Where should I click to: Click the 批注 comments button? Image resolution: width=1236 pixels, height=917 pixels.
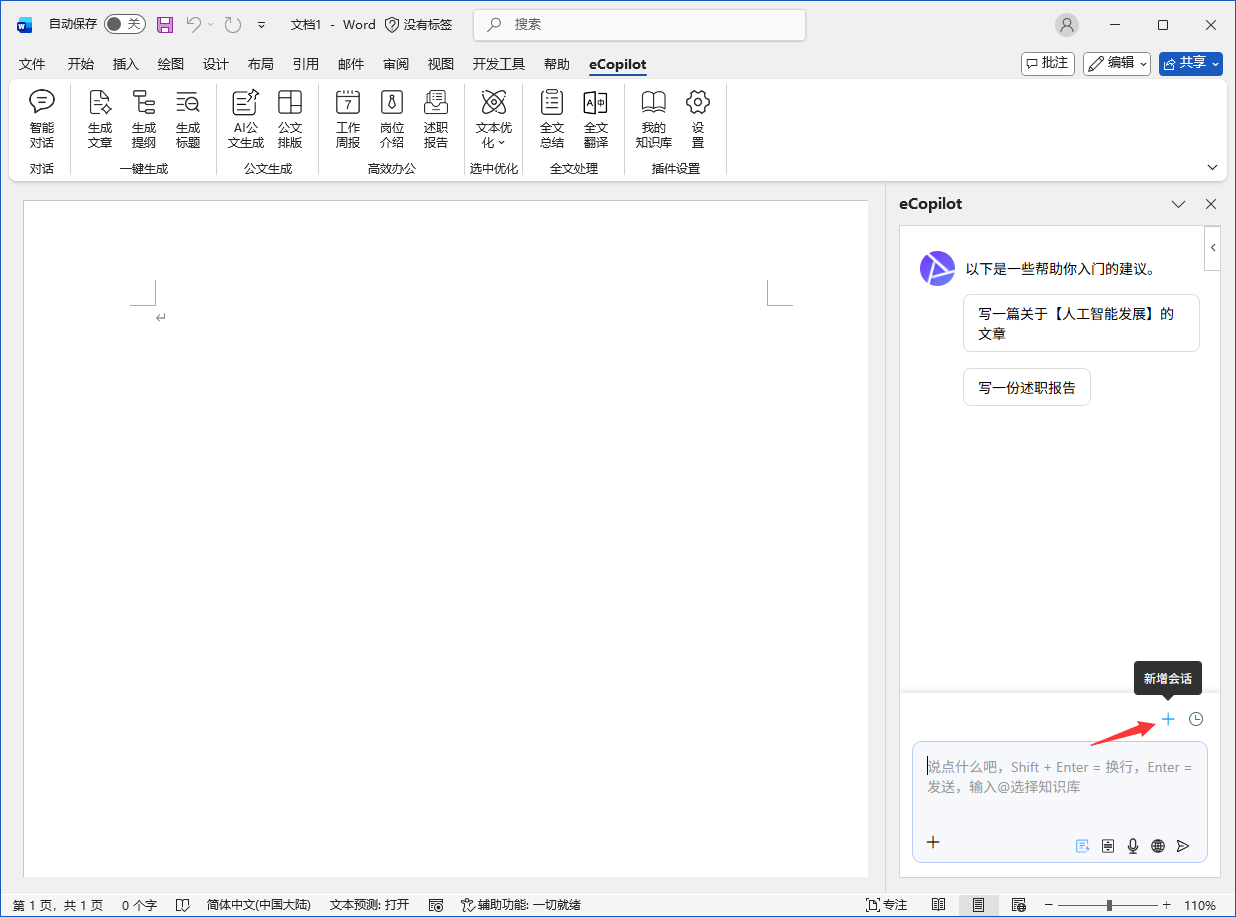1047,63
